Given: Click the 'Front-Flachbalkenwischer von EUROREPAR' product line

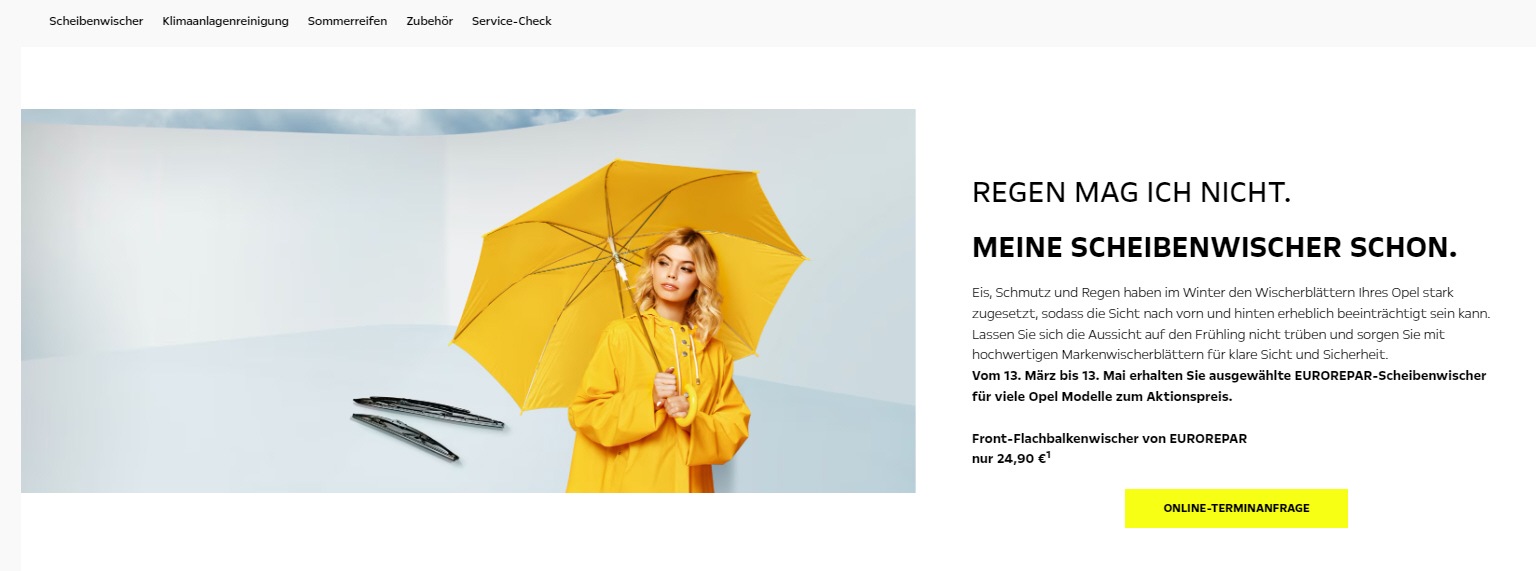Looking at the screenshot, I should click(x=1109, y=438).
